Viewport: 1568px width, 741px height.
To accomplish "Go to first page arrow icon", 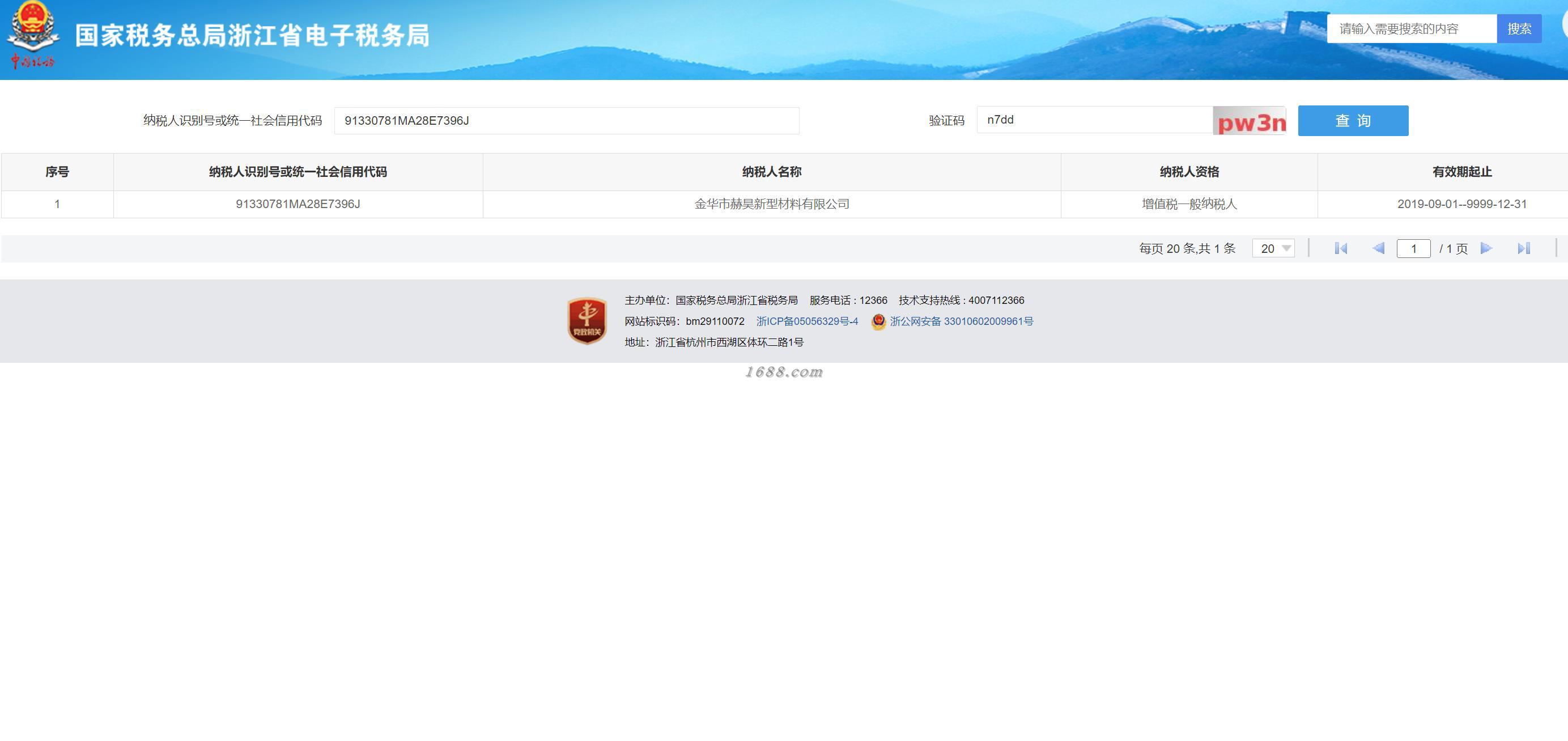I will tap(1340, 248).
